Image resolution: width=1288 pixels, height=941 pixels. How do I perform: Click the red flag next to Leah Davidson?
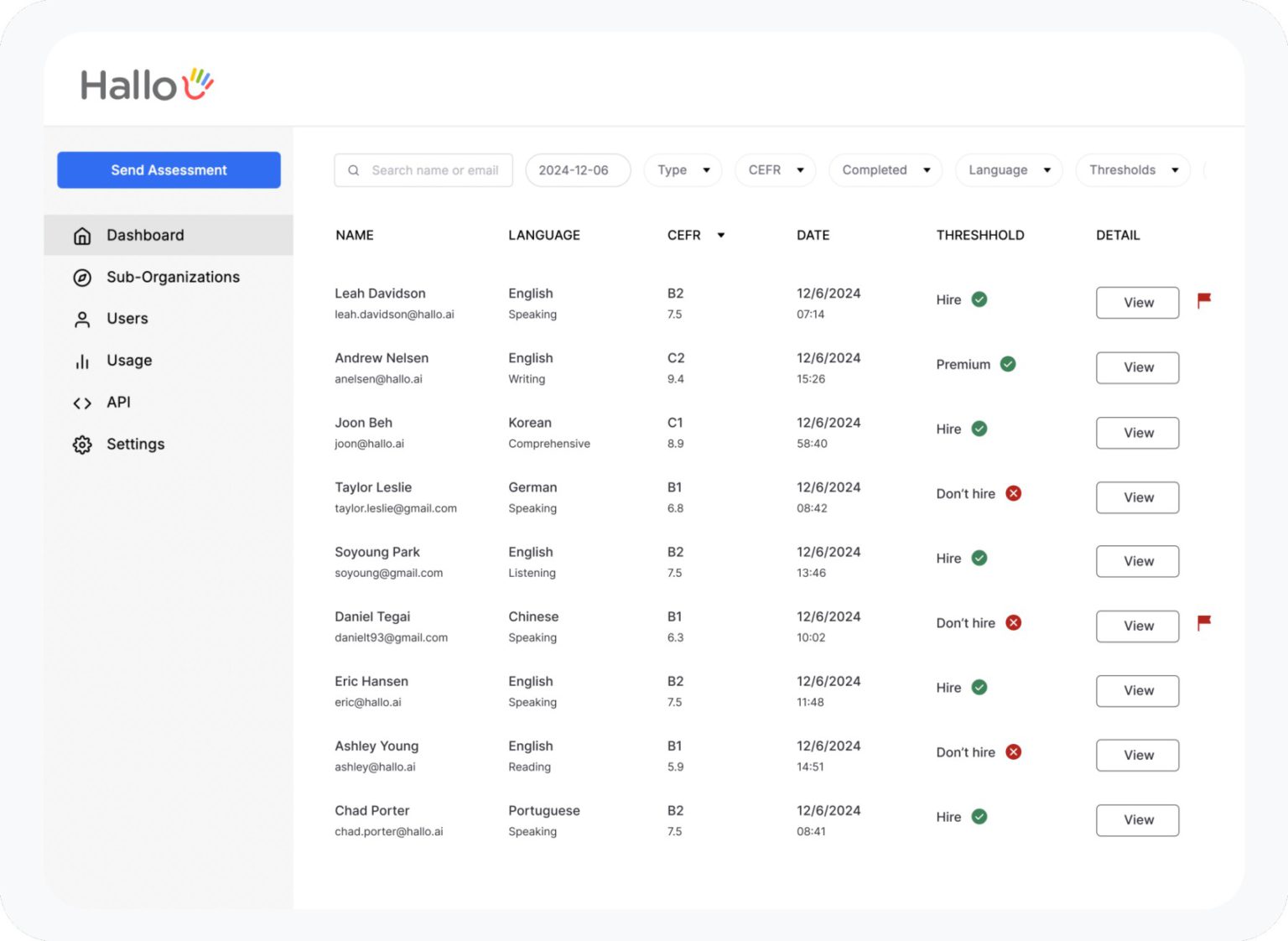(x=1205, y=299)
